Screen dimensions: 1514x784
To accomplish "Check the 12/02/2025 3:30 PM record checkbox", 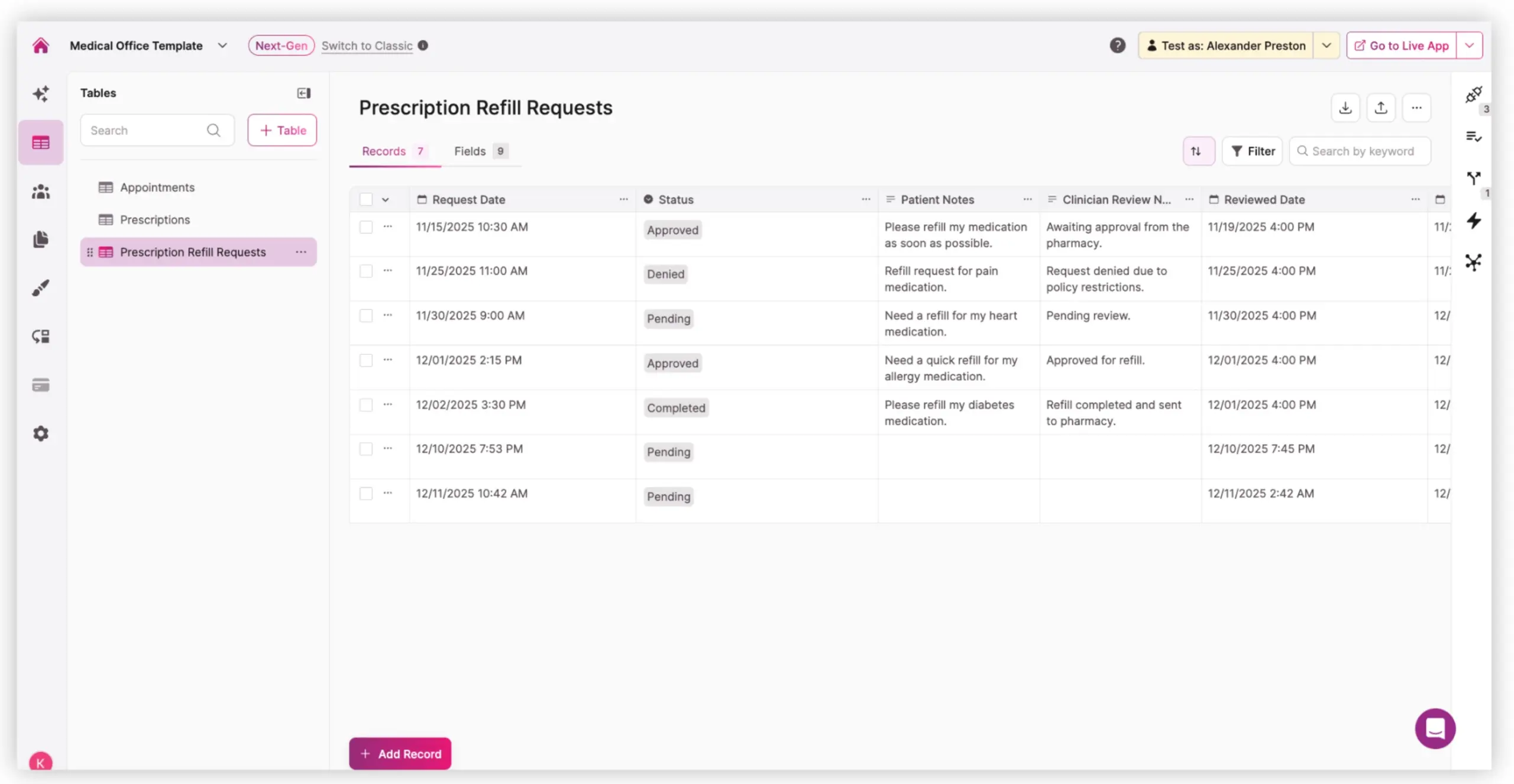I will (x=366, y=405).
